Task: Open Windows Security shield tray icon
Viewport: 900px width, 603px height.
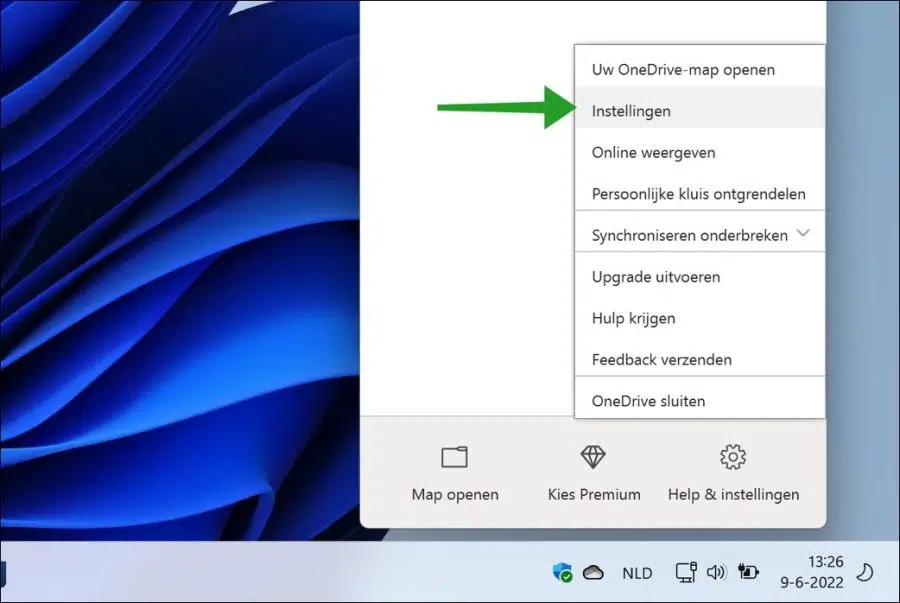Action: pyautogui.click(x=562, y=572)
